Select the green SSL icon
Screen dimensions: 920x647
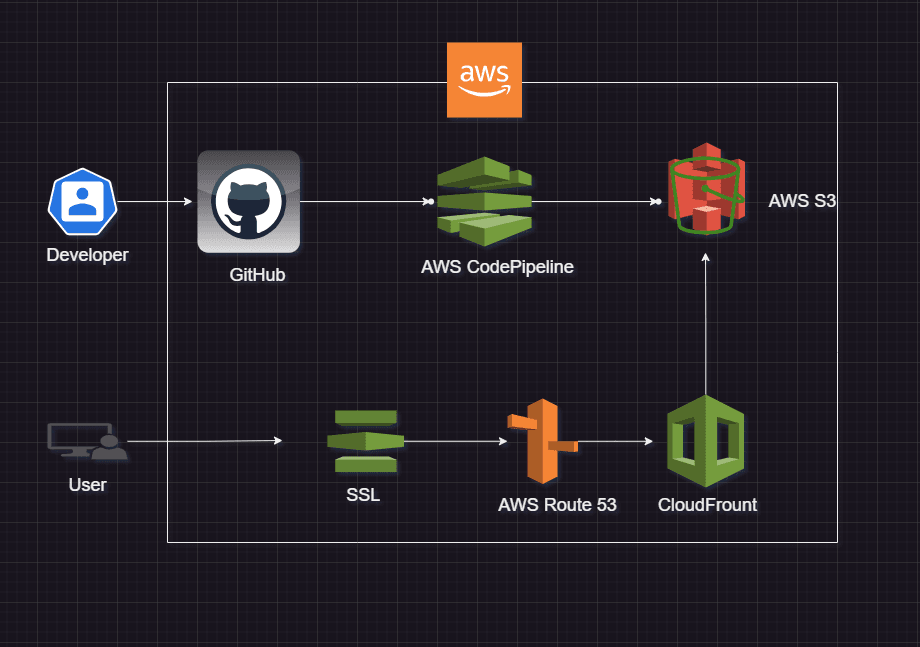[365, 441]
